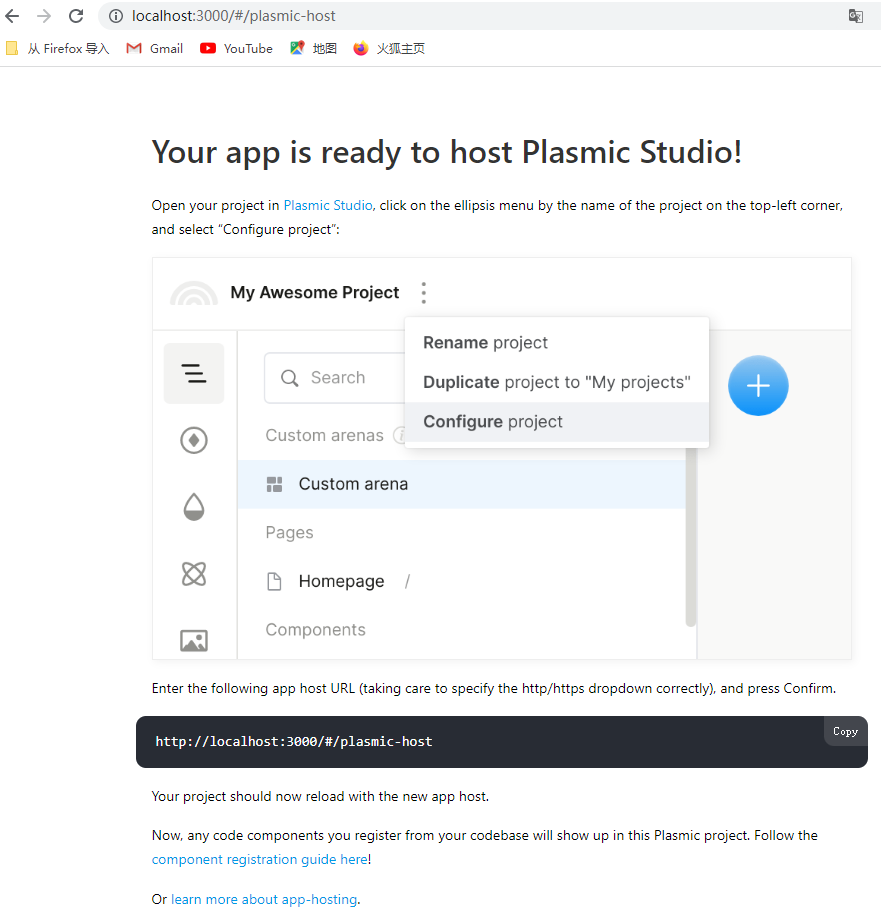The width and height of the screenshot is (881, 923).
Task: Click the browser forward arrow
Action: coord(44,16)
